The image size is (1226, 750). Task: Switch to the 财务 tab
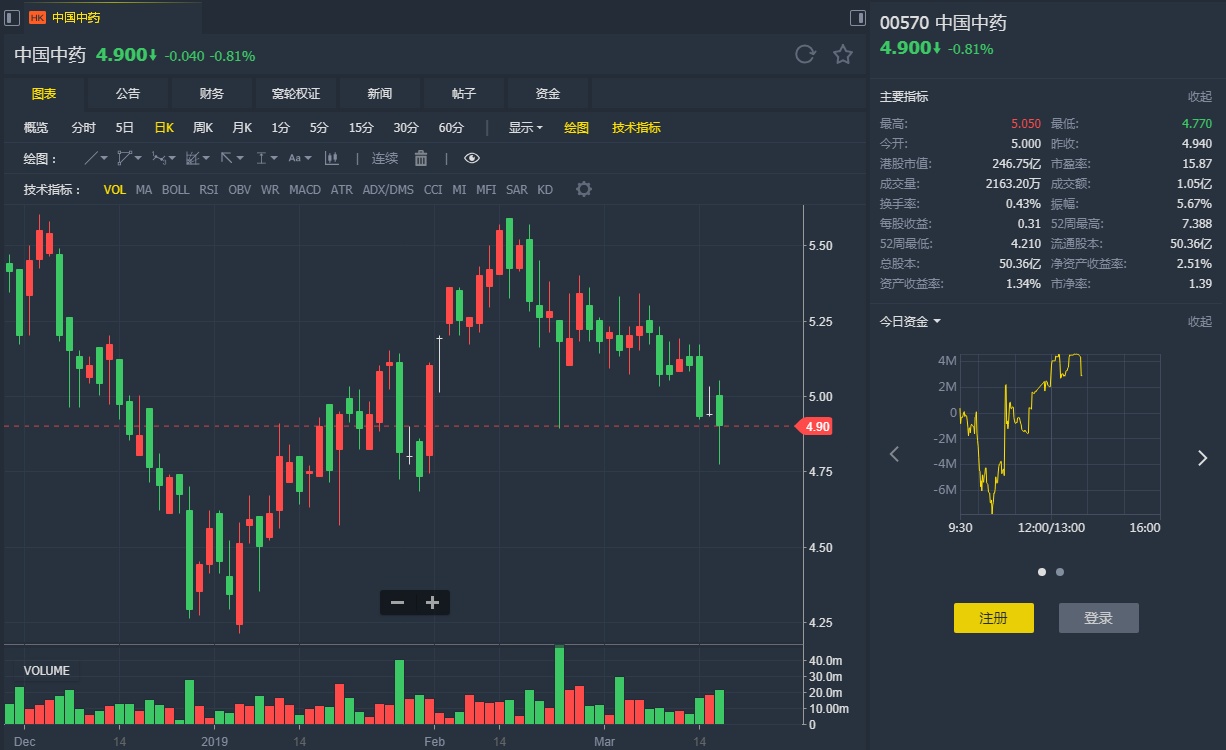(212, 93)
